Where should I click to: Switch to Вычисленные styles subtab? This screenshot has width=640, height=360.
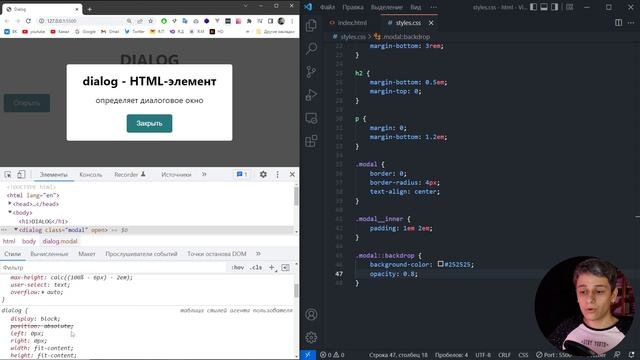[x=49, y=253]
